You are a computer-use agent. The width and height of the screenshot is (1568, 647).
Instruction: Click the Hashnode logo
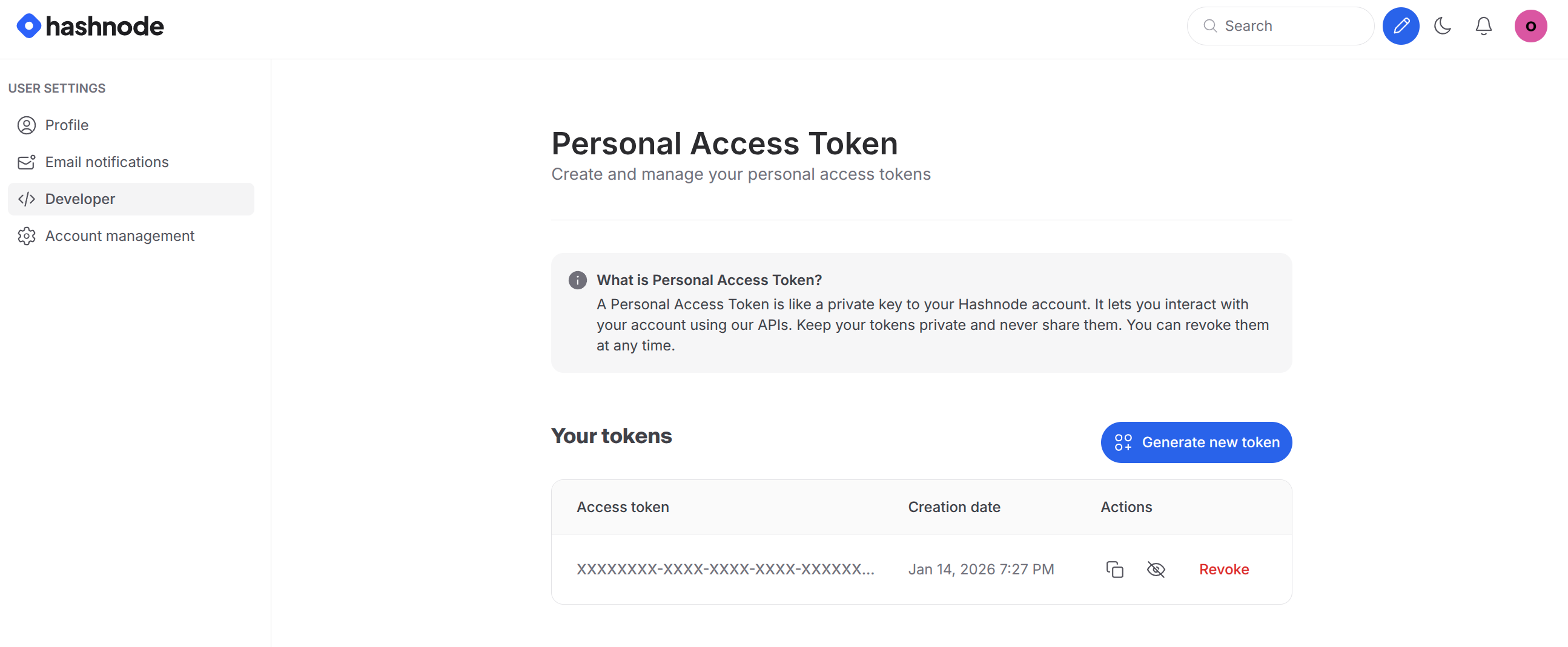pyautogui.click(x=89, y=25)
